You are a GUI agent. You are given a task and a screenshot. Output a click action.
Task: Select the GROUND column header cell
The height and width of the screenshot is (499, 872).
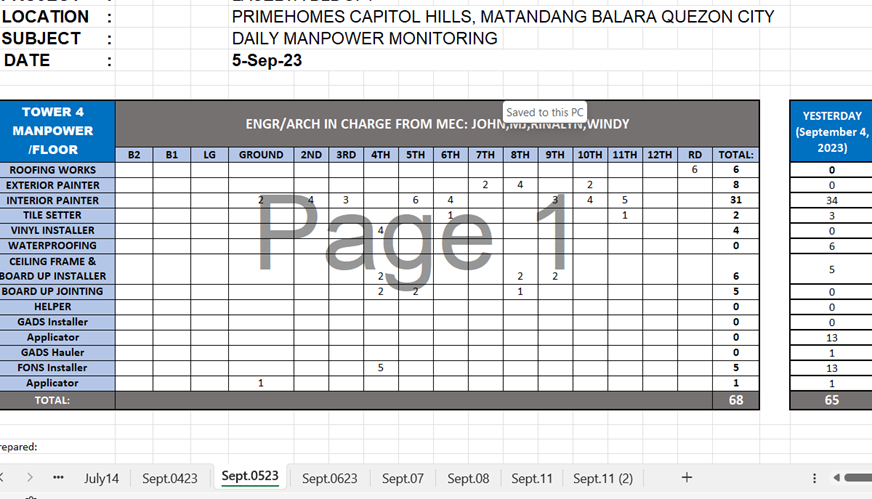tap(261, 155)
